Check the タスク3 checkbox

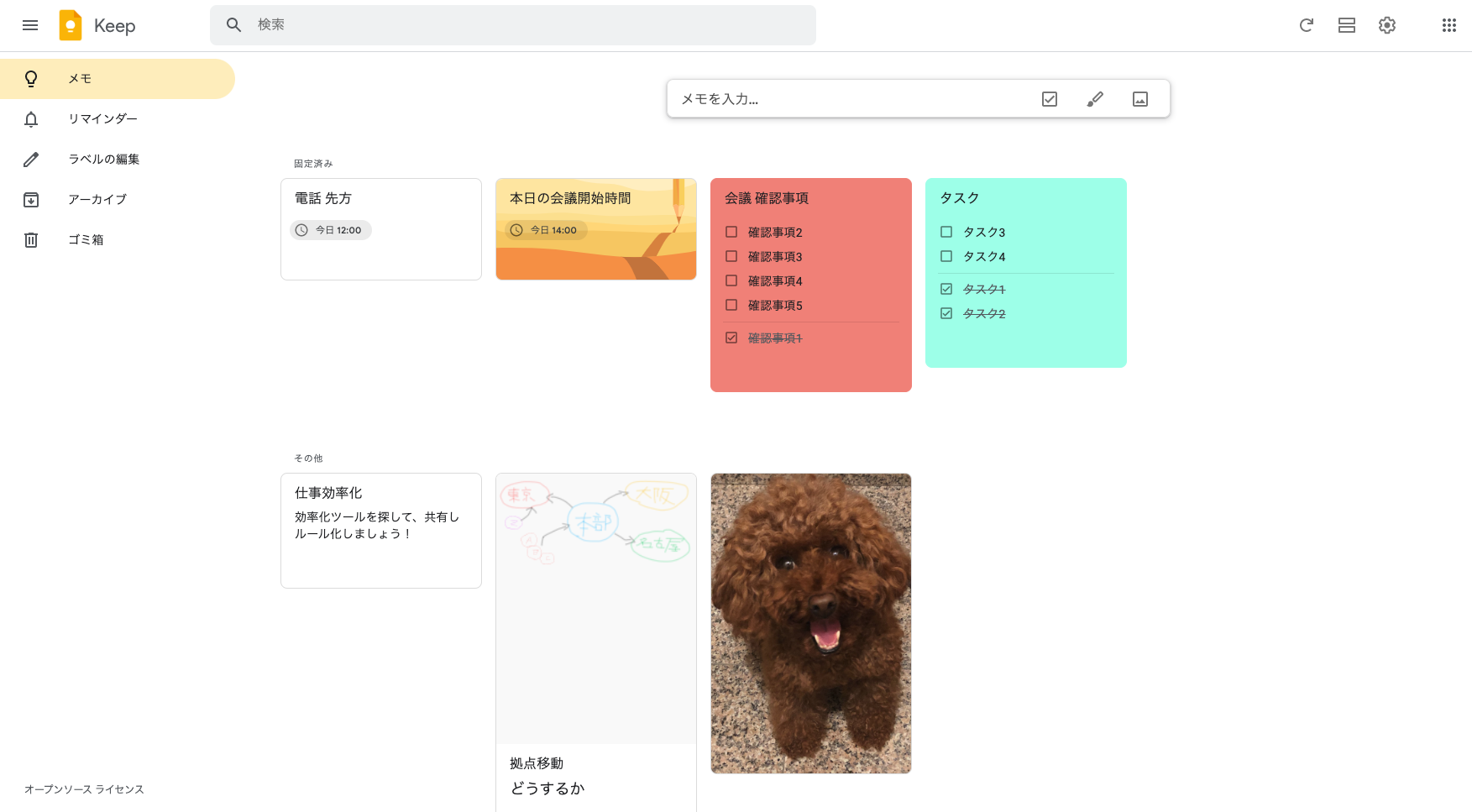pyautogui.click(x=946, y=232)
